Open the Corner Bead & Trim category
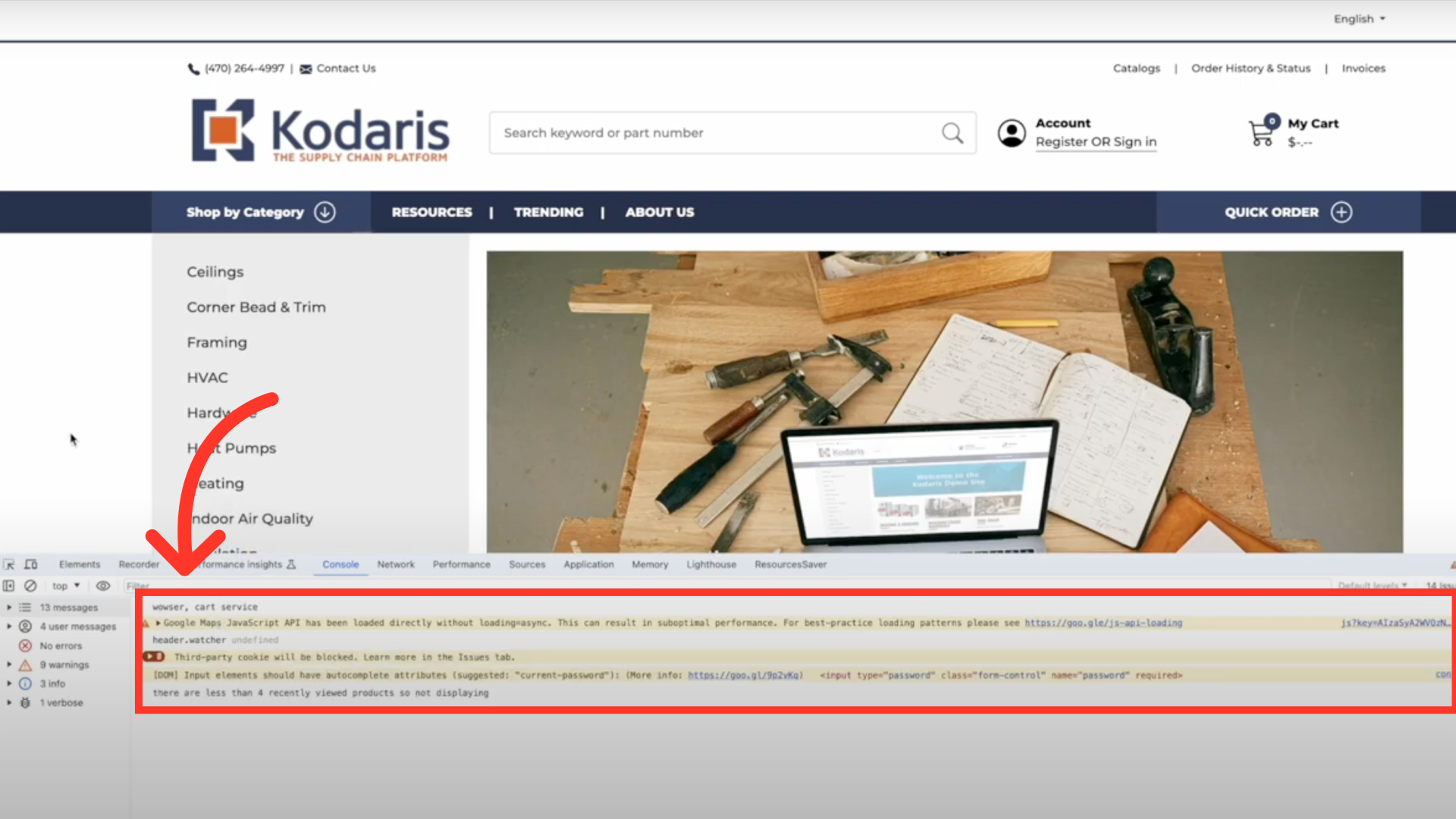 (256, 307)
